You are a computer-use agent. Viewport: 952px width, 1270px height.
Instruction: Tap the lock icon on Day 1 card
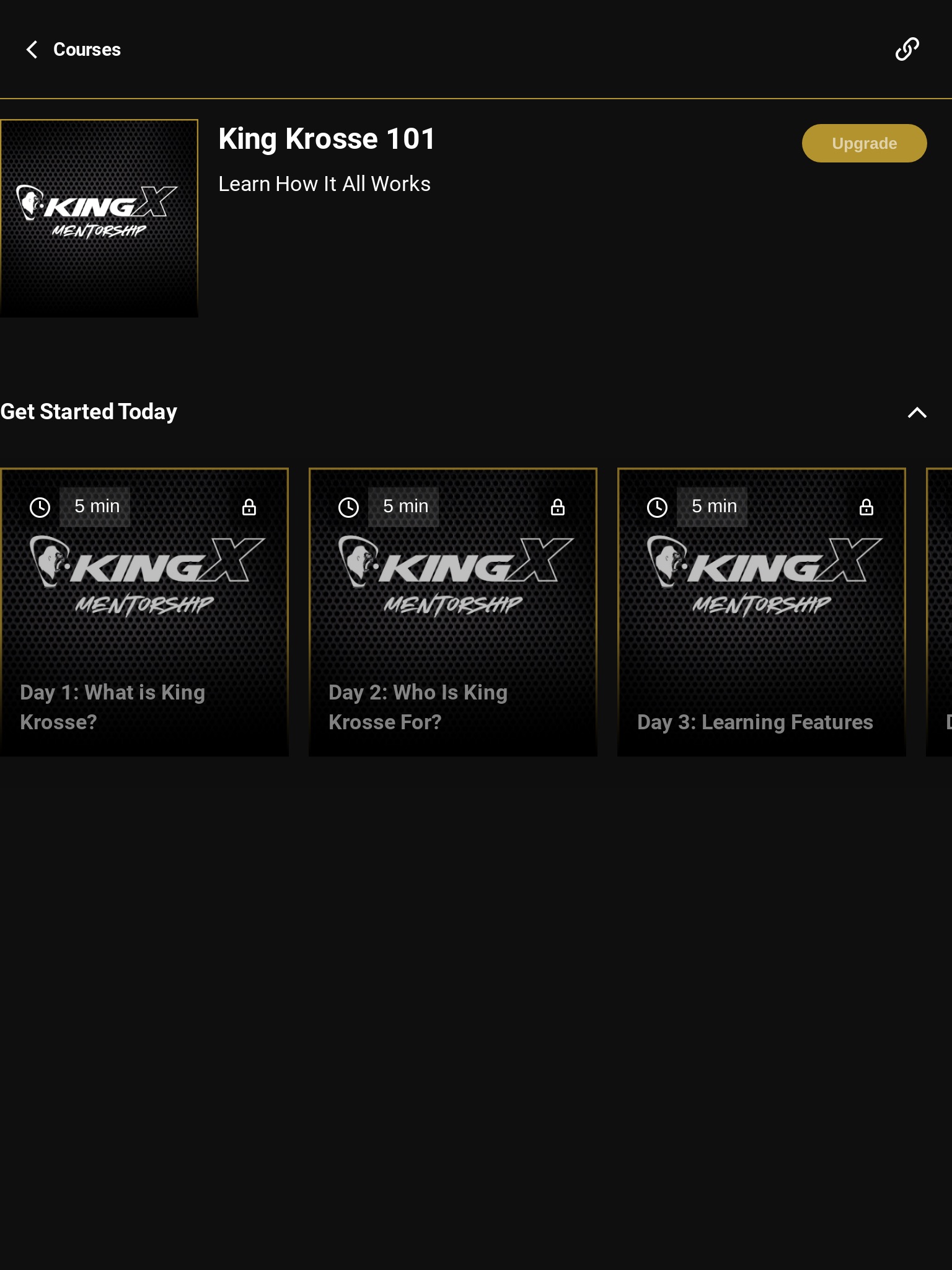[x=249, y=507]
